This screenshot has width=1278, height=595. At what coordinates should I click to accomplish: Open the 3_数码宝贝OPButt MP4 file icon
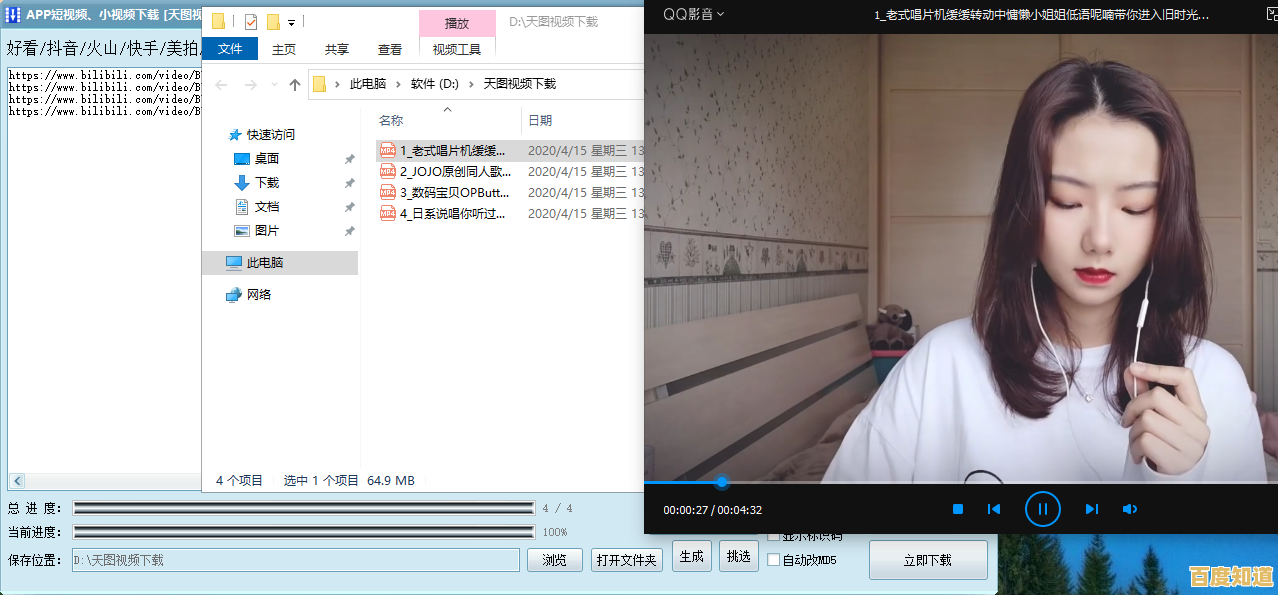[388, 192]
